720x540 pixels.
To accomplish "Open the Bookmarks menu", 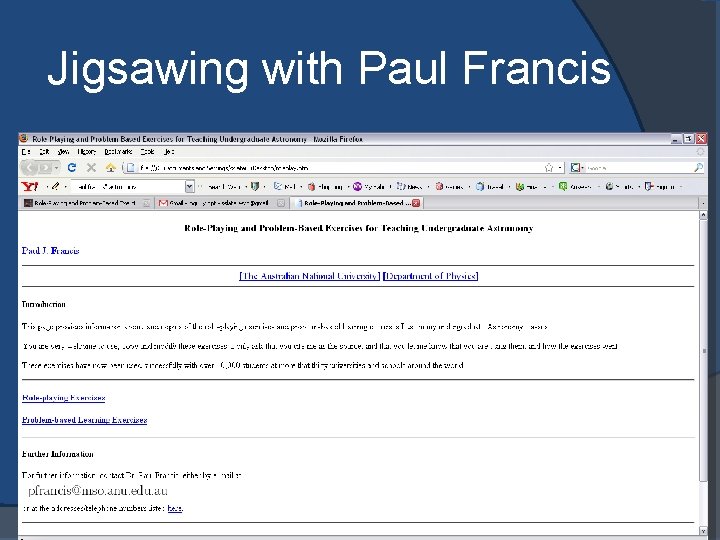I will (x=118, y=152).
